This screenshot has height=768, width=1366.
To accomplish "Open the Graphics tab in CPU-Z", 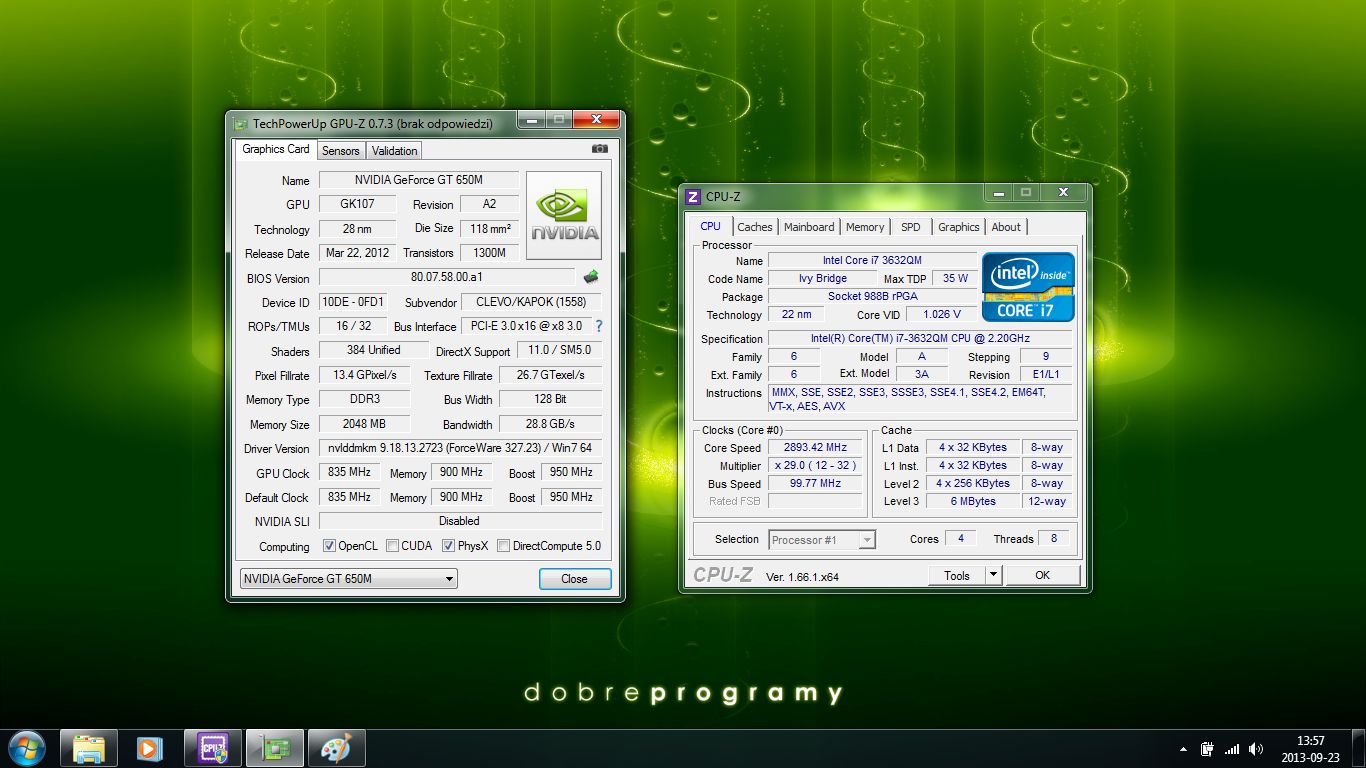I will (958, 227).
